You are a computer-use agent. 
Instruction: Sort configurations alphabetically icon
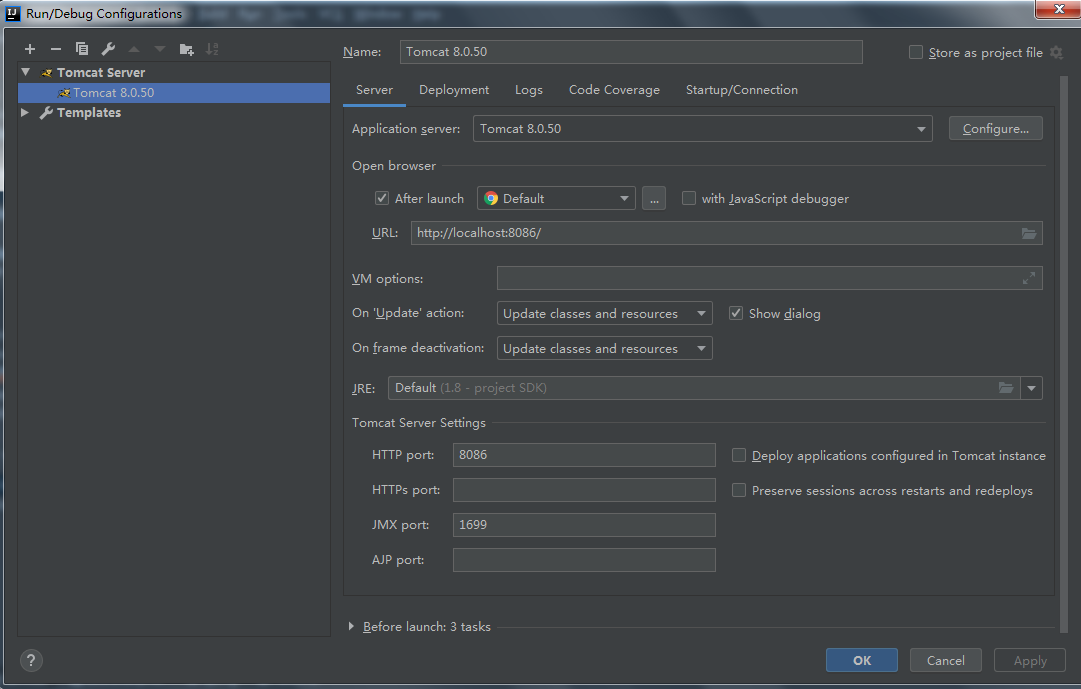pos(212,49)
